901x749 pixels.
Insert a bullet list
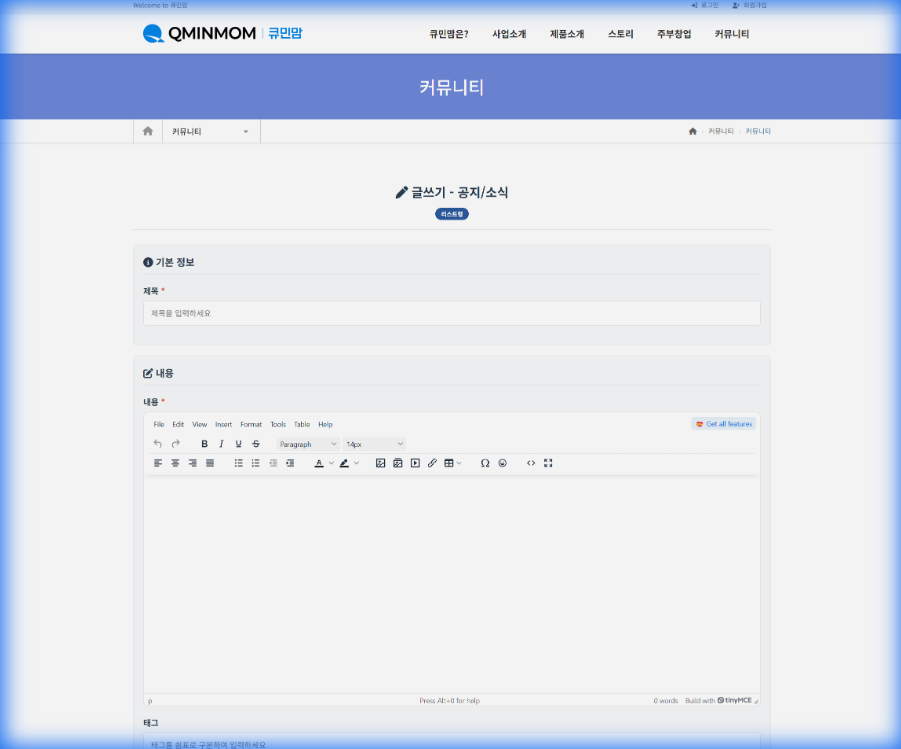coord(239,463)
